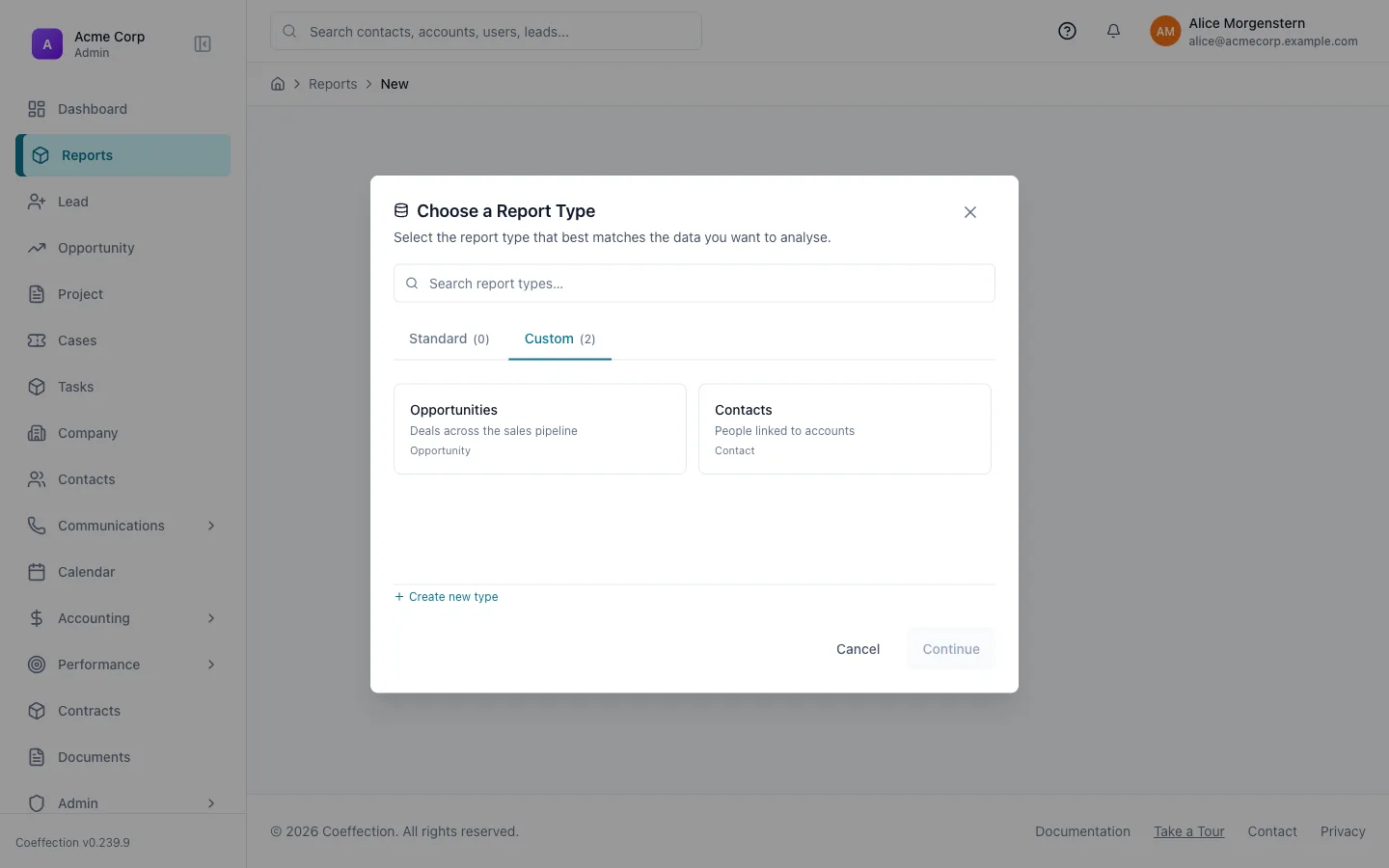Screen dimensions: 1389x868
Task: Click the Project document icon
Action: [x=37, y=294]
